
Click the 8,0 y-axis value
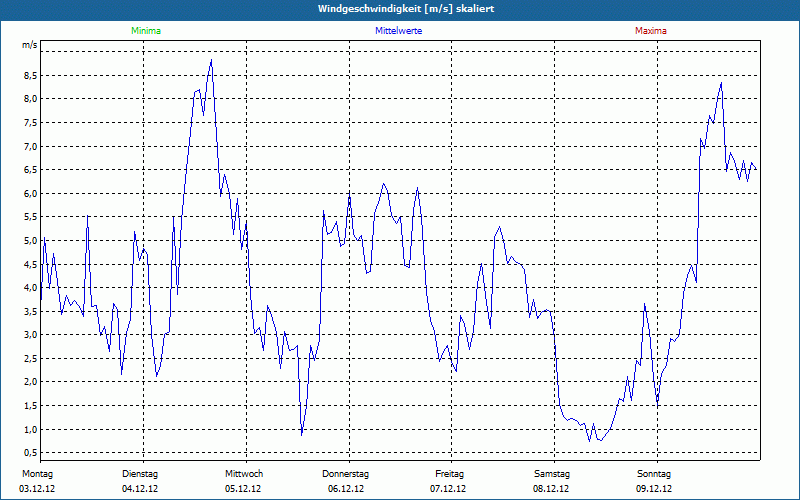click(x=30, y=99)
